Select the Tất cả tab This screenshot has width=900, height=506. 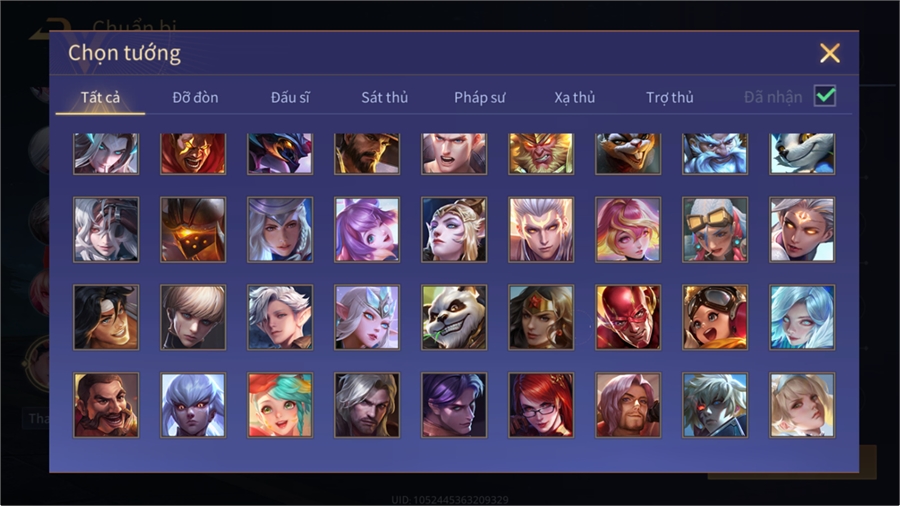(100, 98)
